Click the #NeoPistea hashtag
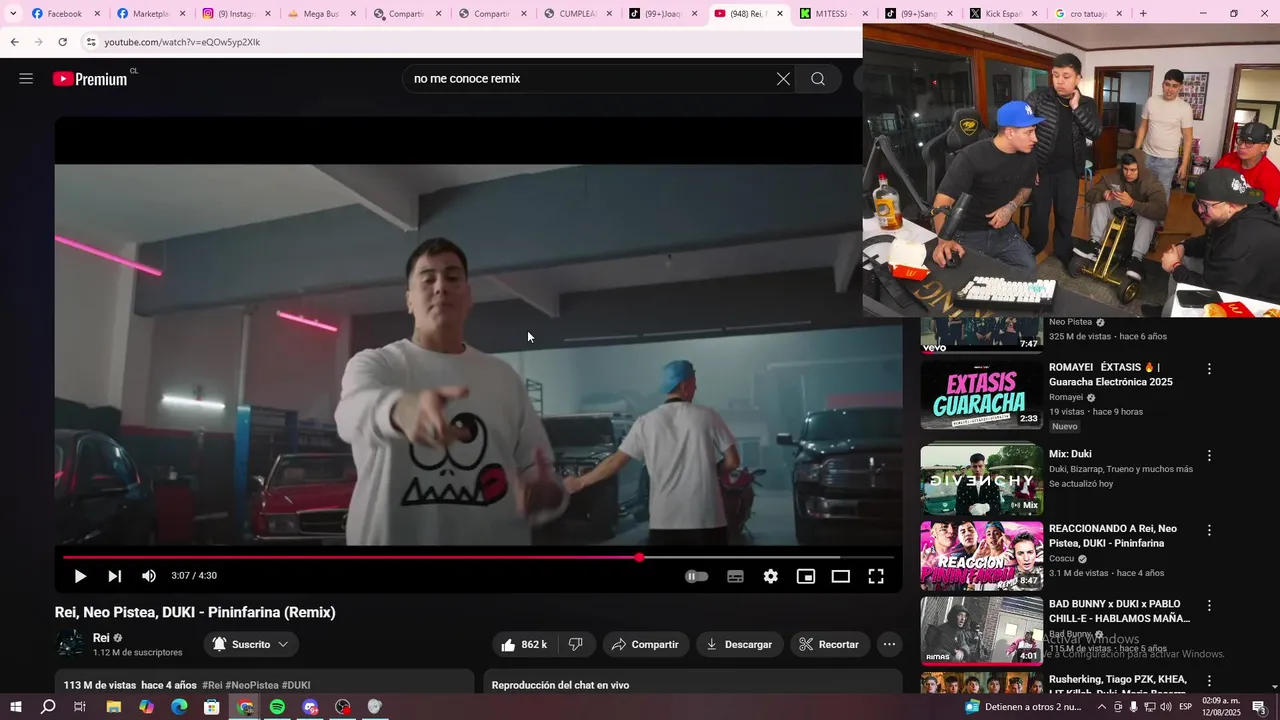The image size is (1280, 720). pyautogui.click(x=252, y=685)
